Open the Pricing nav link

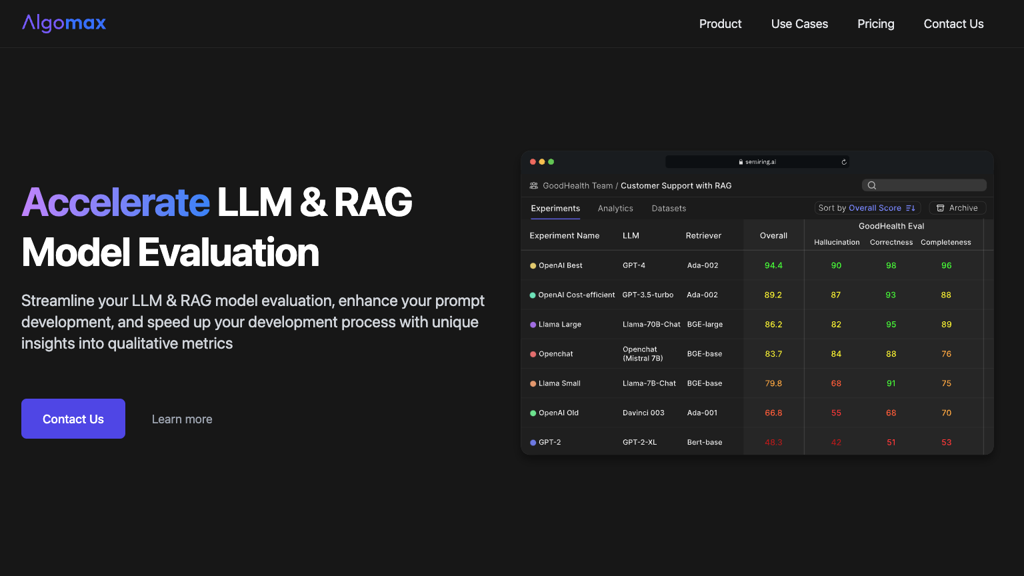[875, 24]
